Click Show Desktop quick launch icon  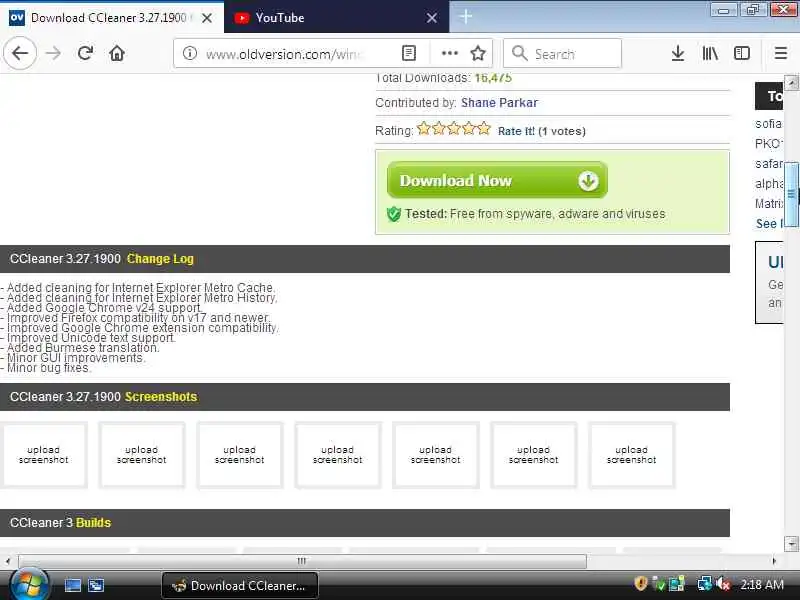72,585
